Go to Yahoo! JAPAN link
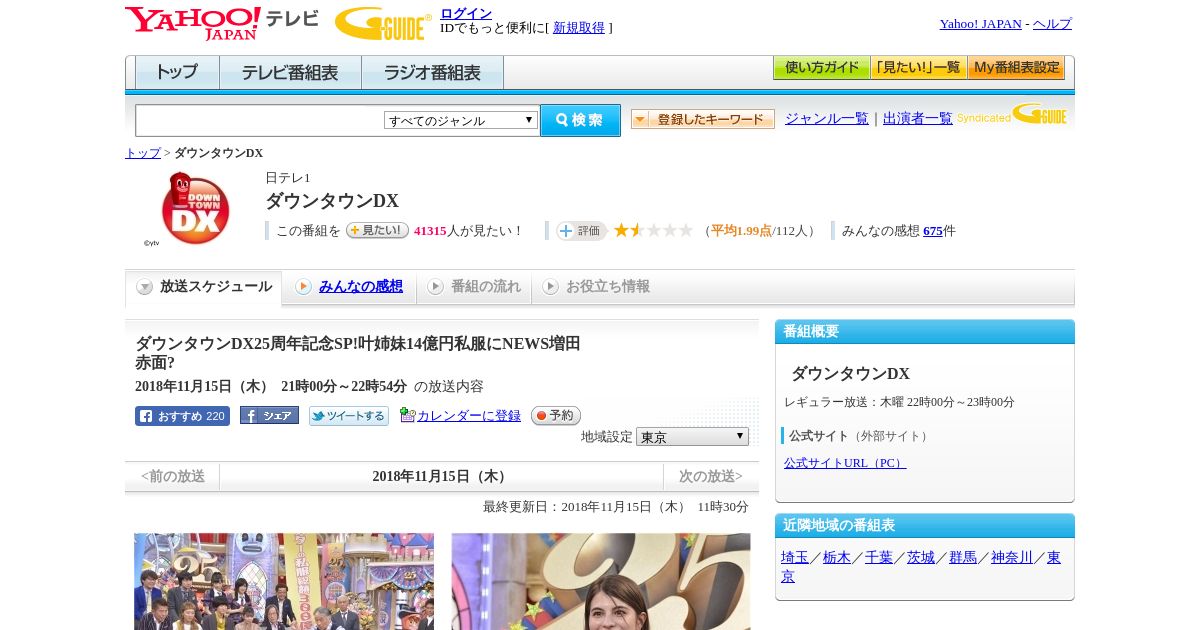Viewport: 1200px width, 630px height. point(980,24)
